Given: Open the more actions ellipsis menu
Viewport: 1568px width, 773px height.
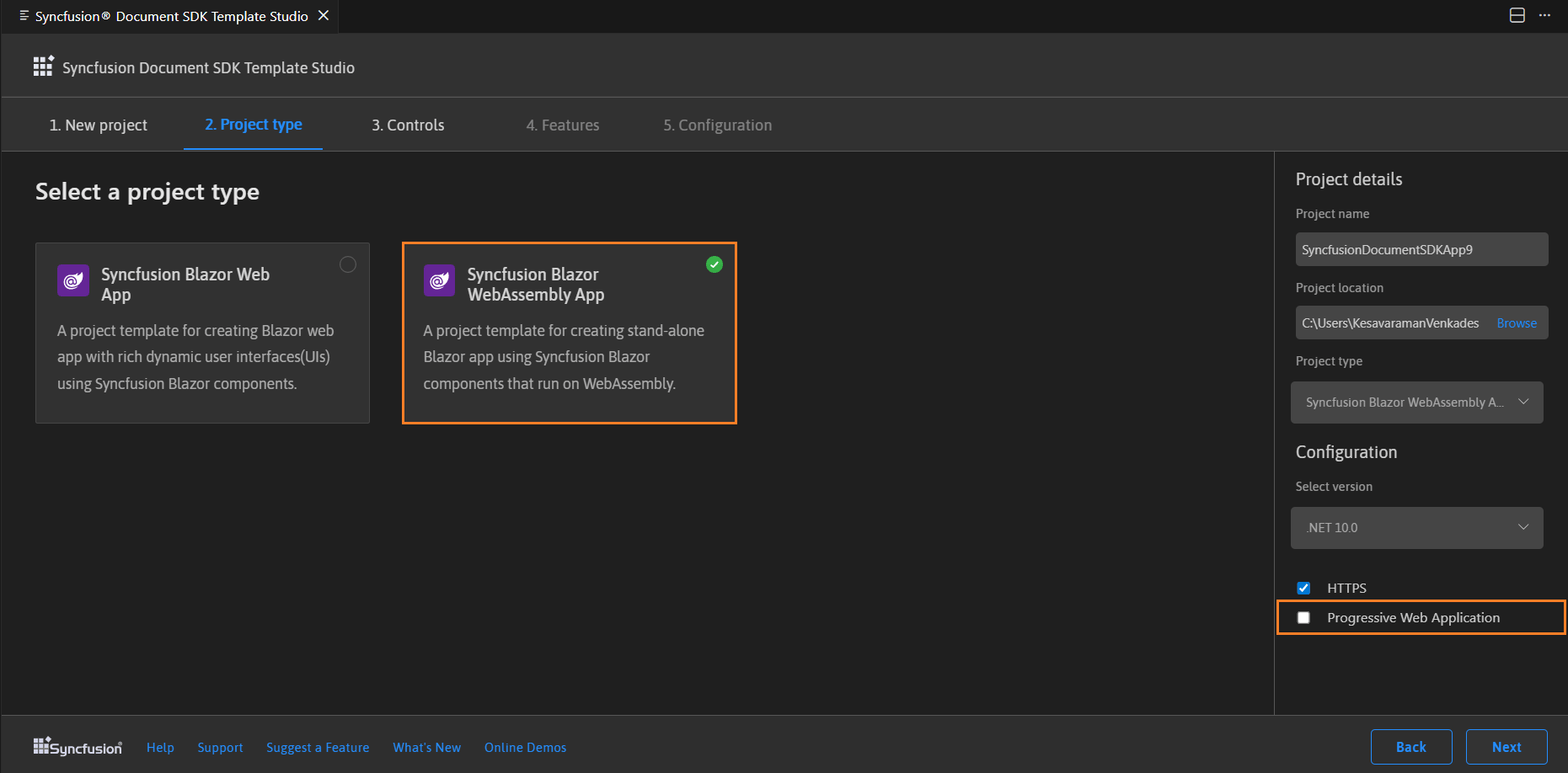Looking at the screenshot, I should click(x=1544, y=16).
